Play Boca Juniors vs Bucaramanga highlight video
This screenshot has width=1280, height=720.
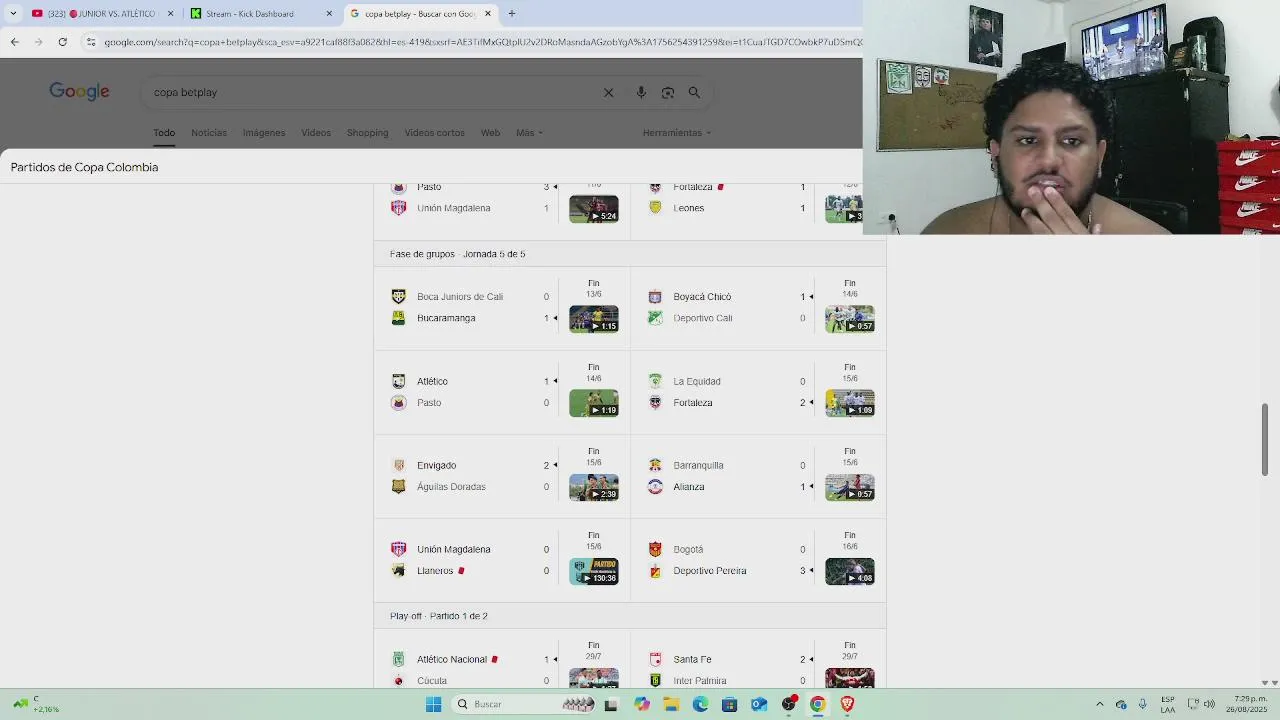[594, 319]
